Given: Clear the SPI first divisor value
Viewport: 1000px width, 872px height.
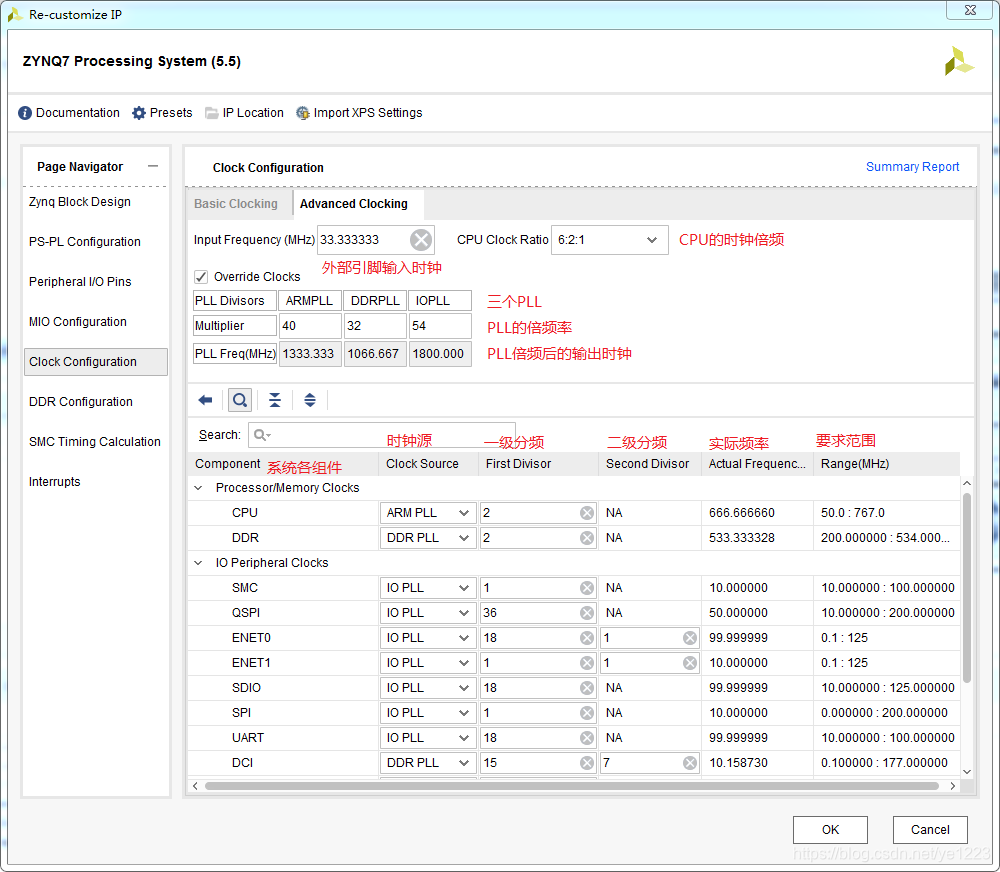Looking at the screenshot, I should (x=587, y=713).
